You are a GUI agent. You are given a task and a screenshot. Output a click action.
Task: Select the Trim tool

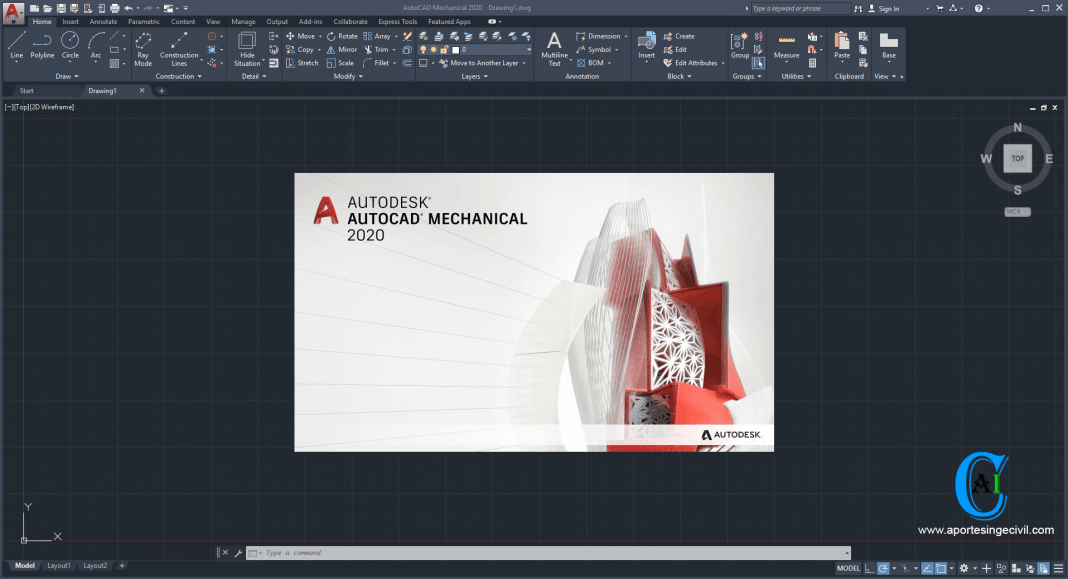click(x=376, y=50)
